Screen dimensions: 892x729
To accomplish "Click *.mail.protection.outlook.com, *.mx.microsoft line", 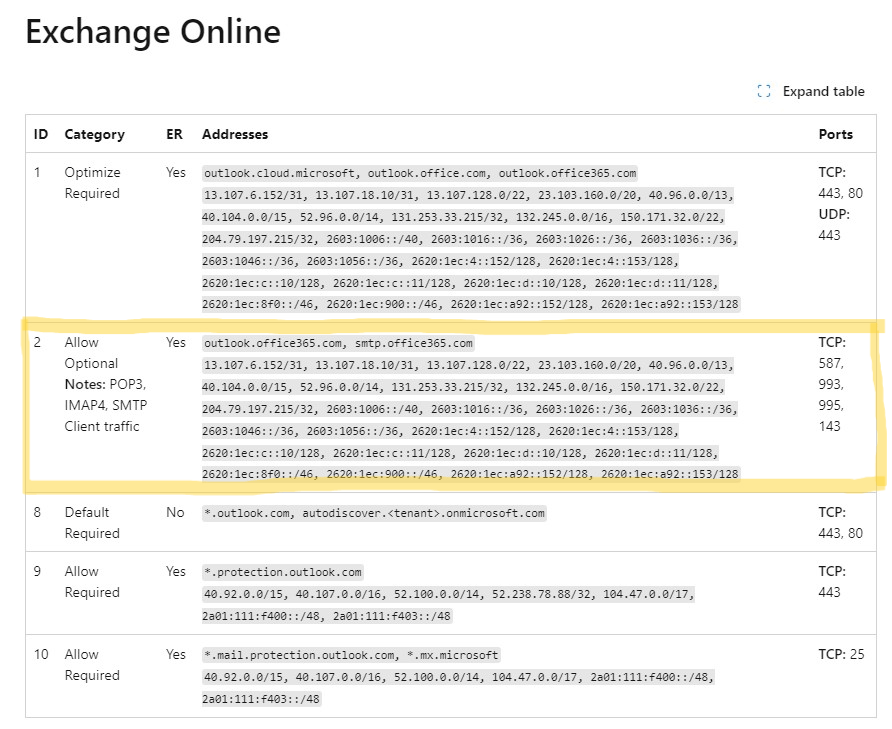I will 351,656.
